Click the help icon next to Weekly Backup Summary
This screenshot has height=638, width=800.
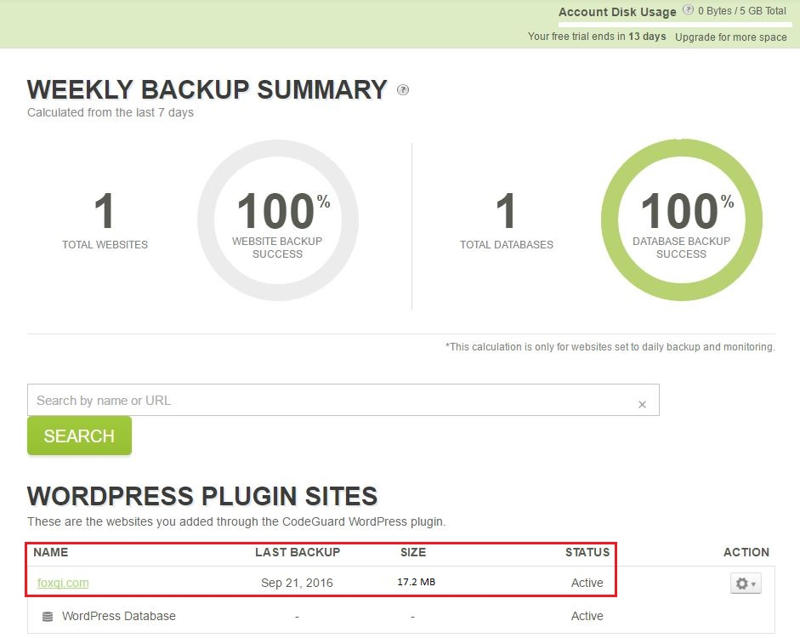pos(403,90)
